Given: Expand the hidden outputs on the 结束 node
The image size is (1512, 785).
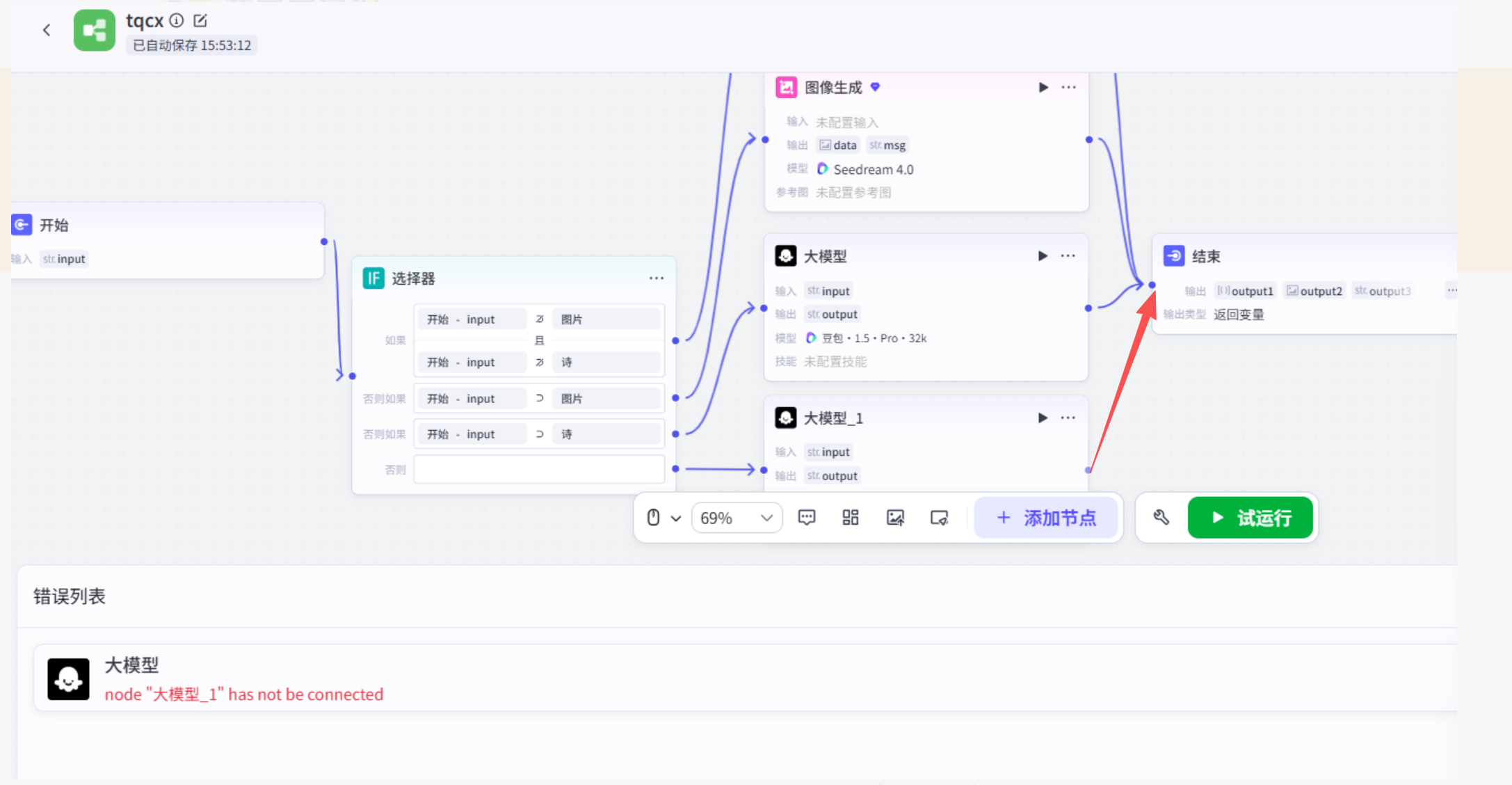Looking at the screenshot, I should (x=1451, y=290).
